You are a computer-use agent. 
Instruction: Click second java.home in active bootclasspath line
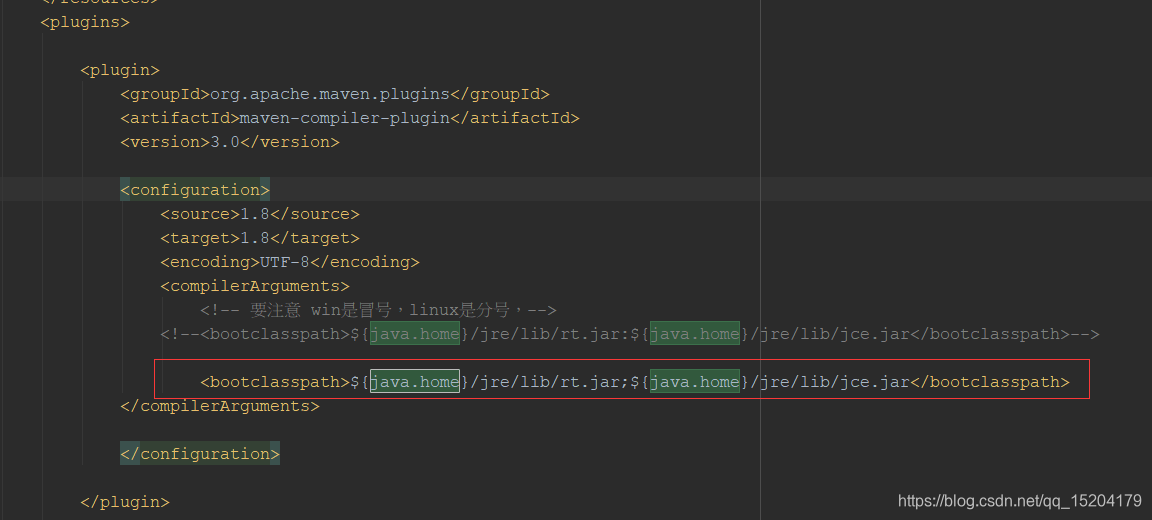694,381
